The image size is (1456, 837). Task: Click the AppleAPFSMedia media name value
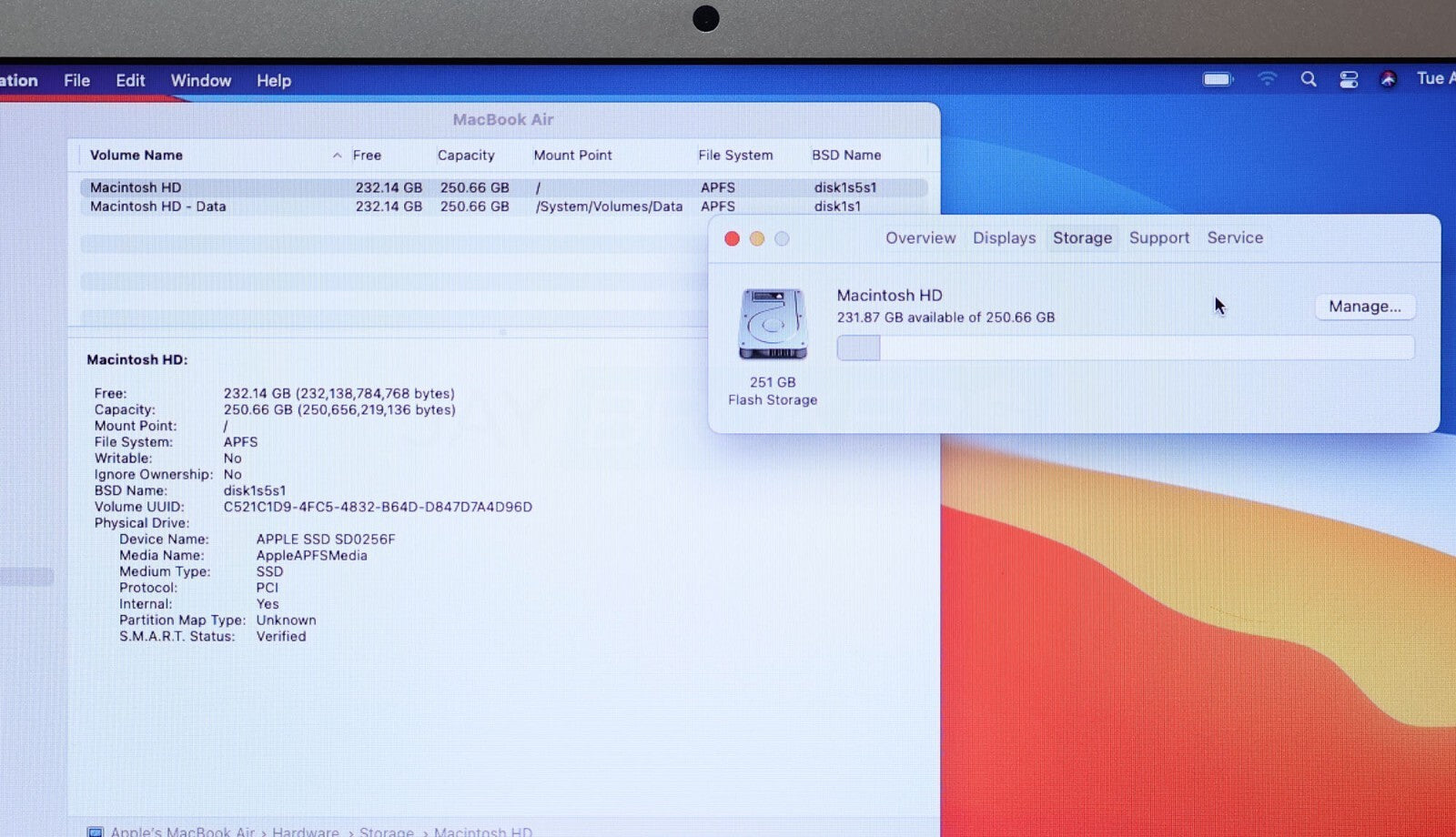click(x=312, y=556)
